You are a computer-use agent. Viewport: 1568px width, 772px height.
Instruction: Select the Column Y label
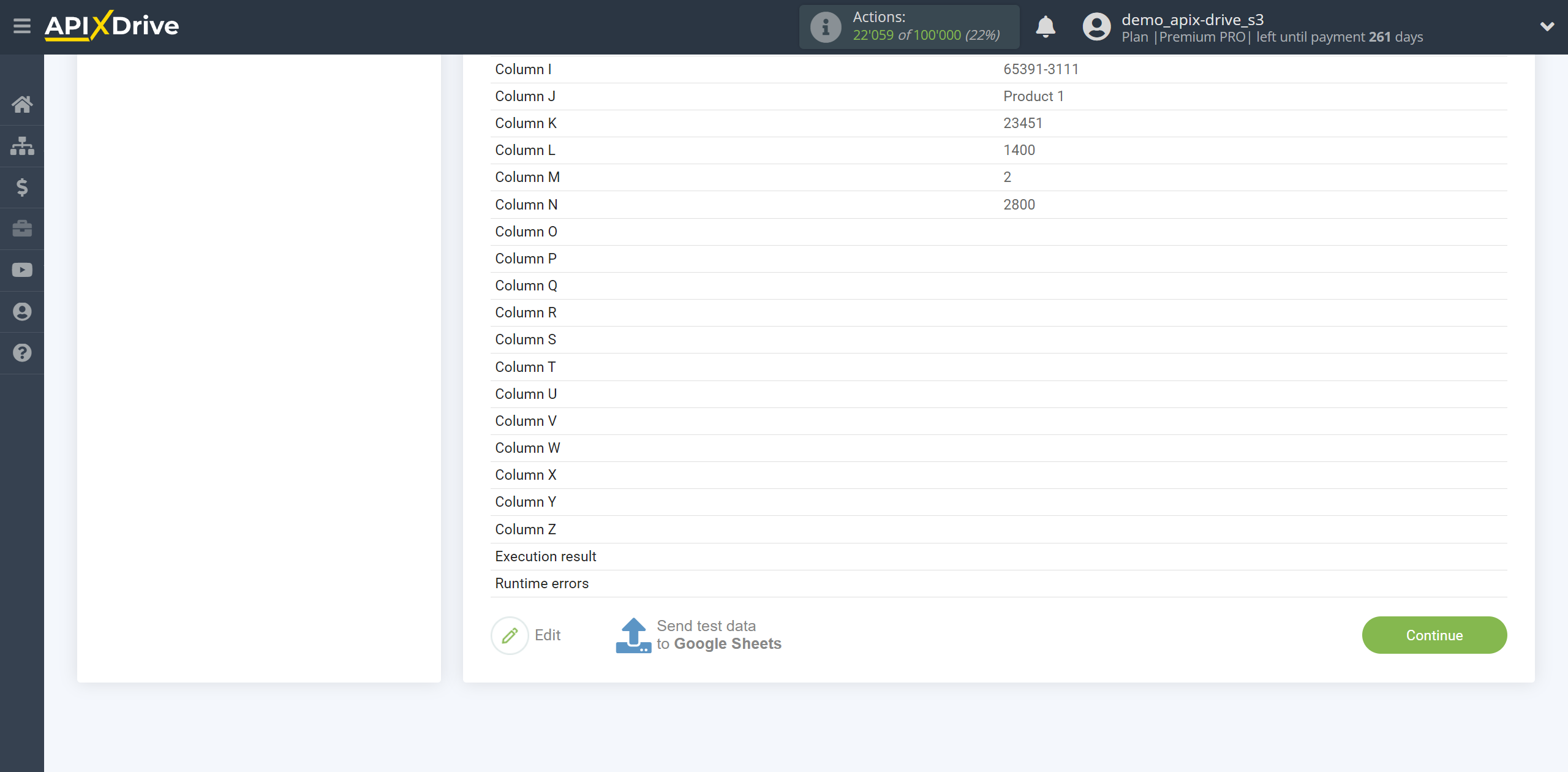point(526,502)
